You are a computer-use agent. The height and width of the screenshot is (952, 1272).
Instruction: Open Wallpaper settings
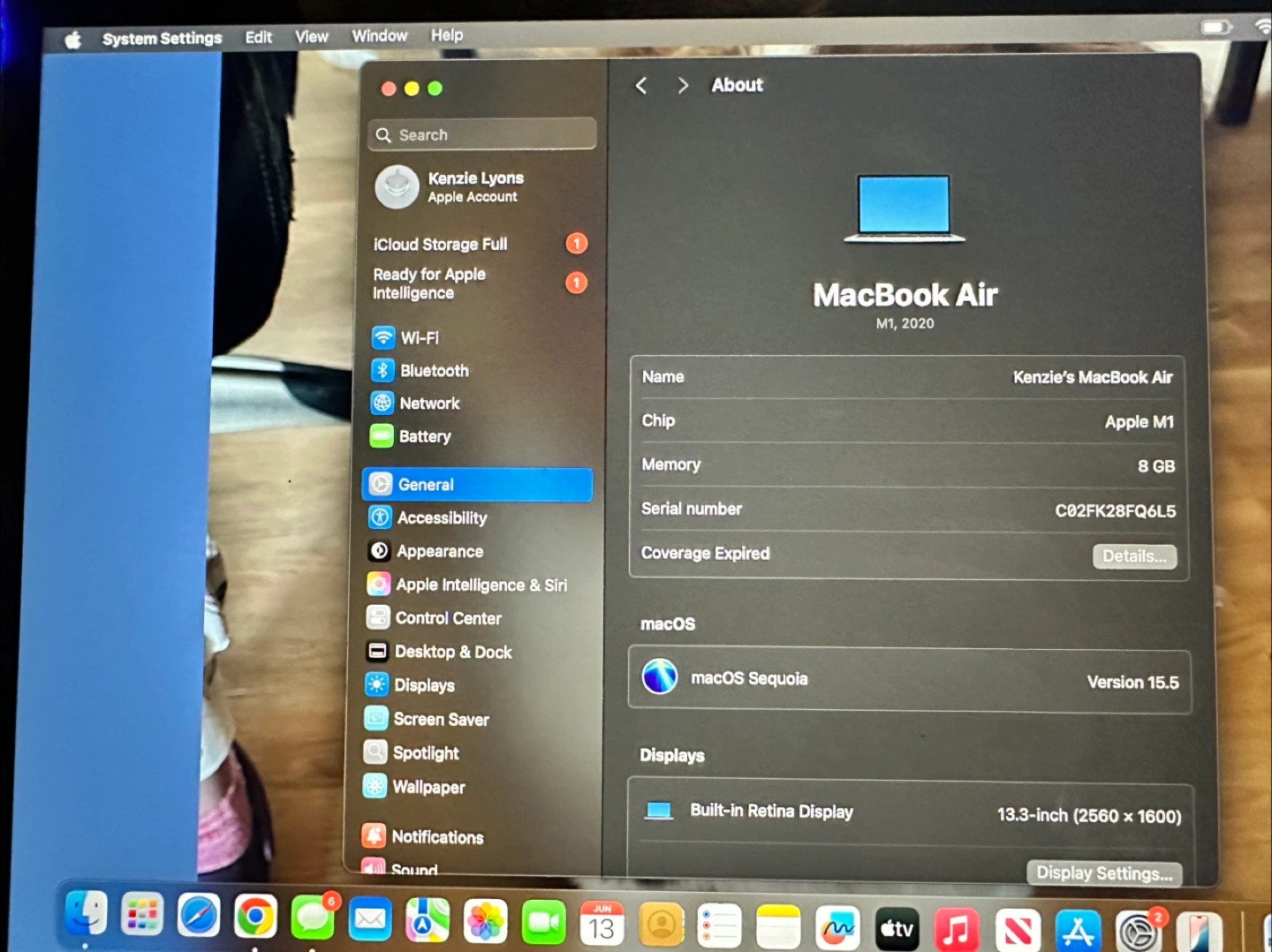click(415, 786)
